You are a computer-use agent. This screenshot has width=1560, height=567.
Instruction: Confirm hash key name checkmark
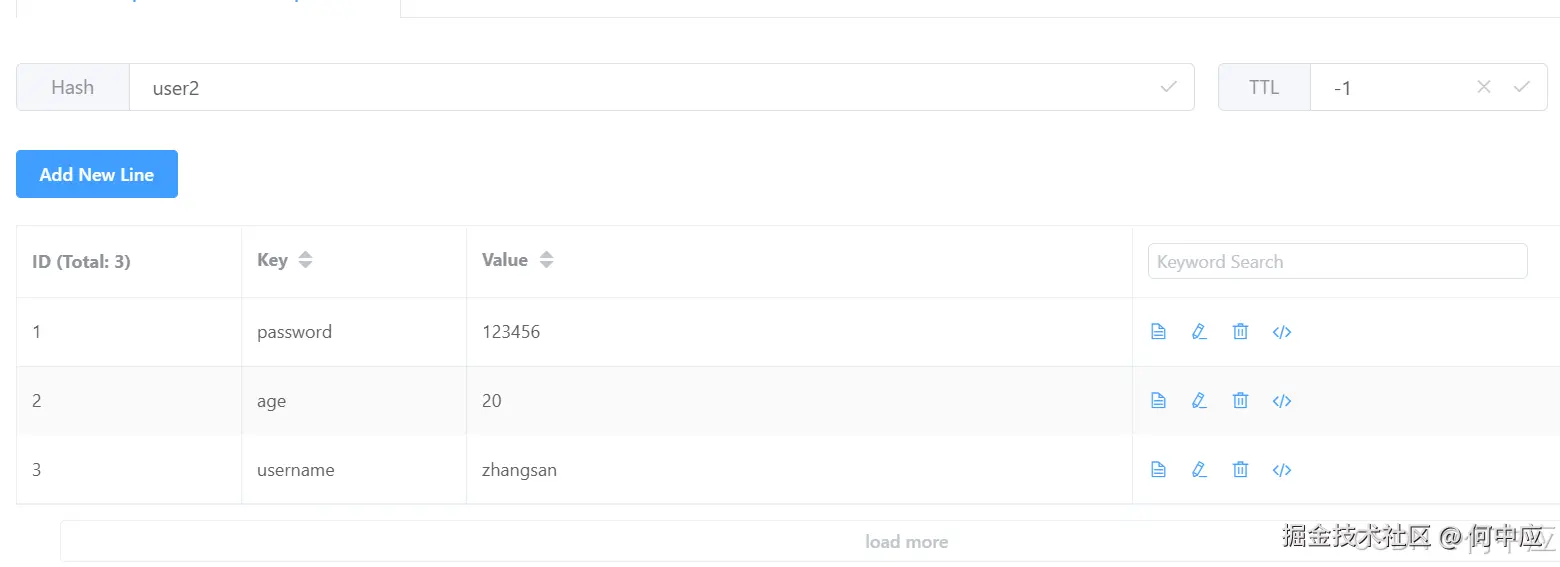[1168, 87]
